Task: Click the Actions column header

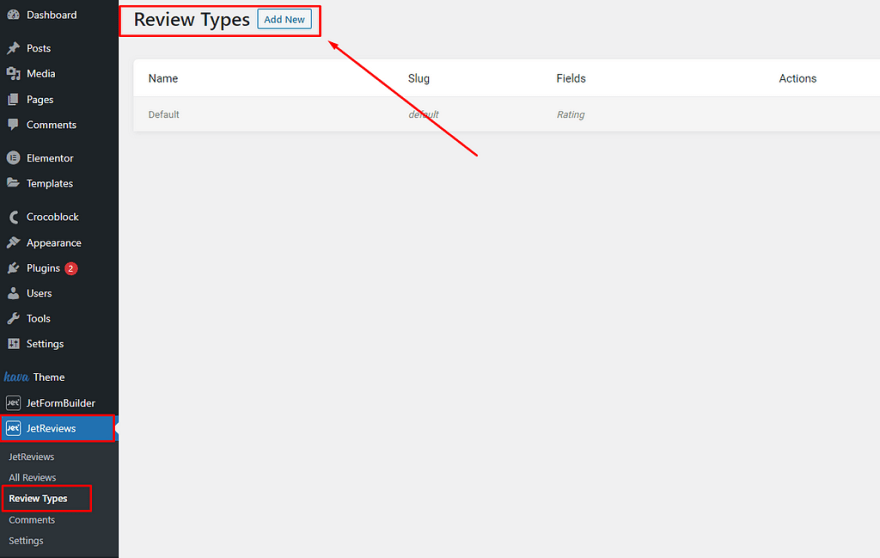Action: click(x=798, y=79)
